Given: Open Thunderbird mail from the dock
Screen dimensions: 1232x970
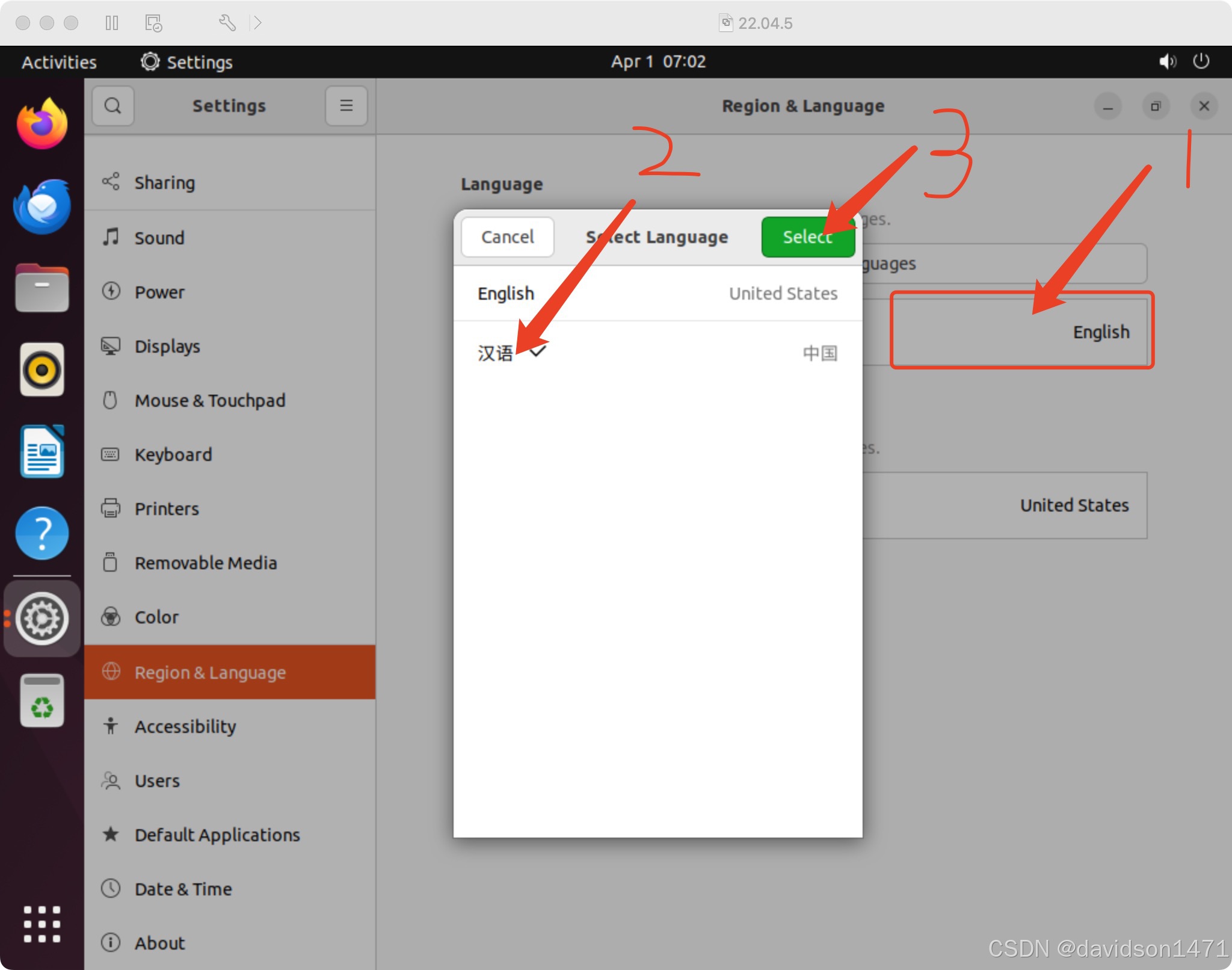Looking at the screenshot, I should [42, 206].
